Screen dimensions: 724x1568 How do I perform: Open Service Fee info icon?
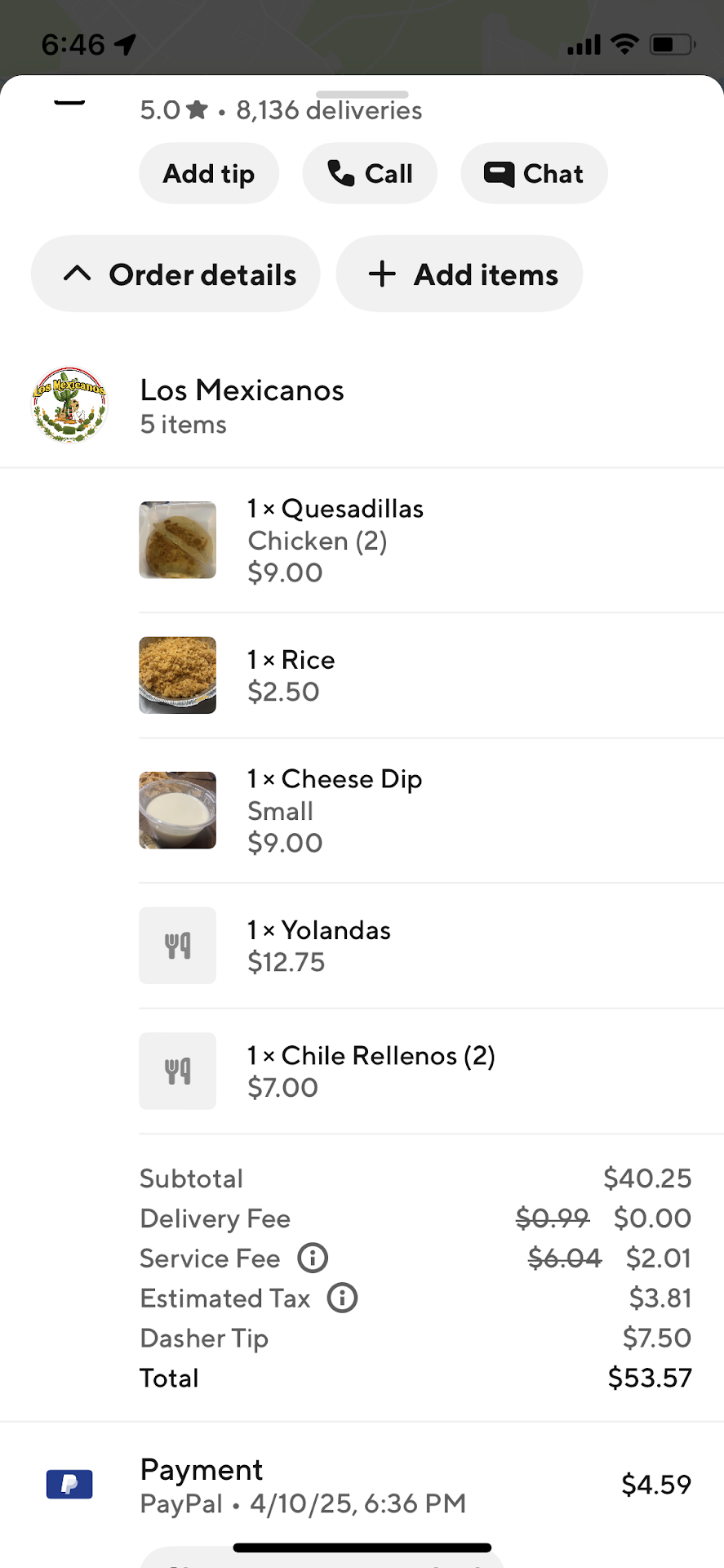[x=313, y=1258]
